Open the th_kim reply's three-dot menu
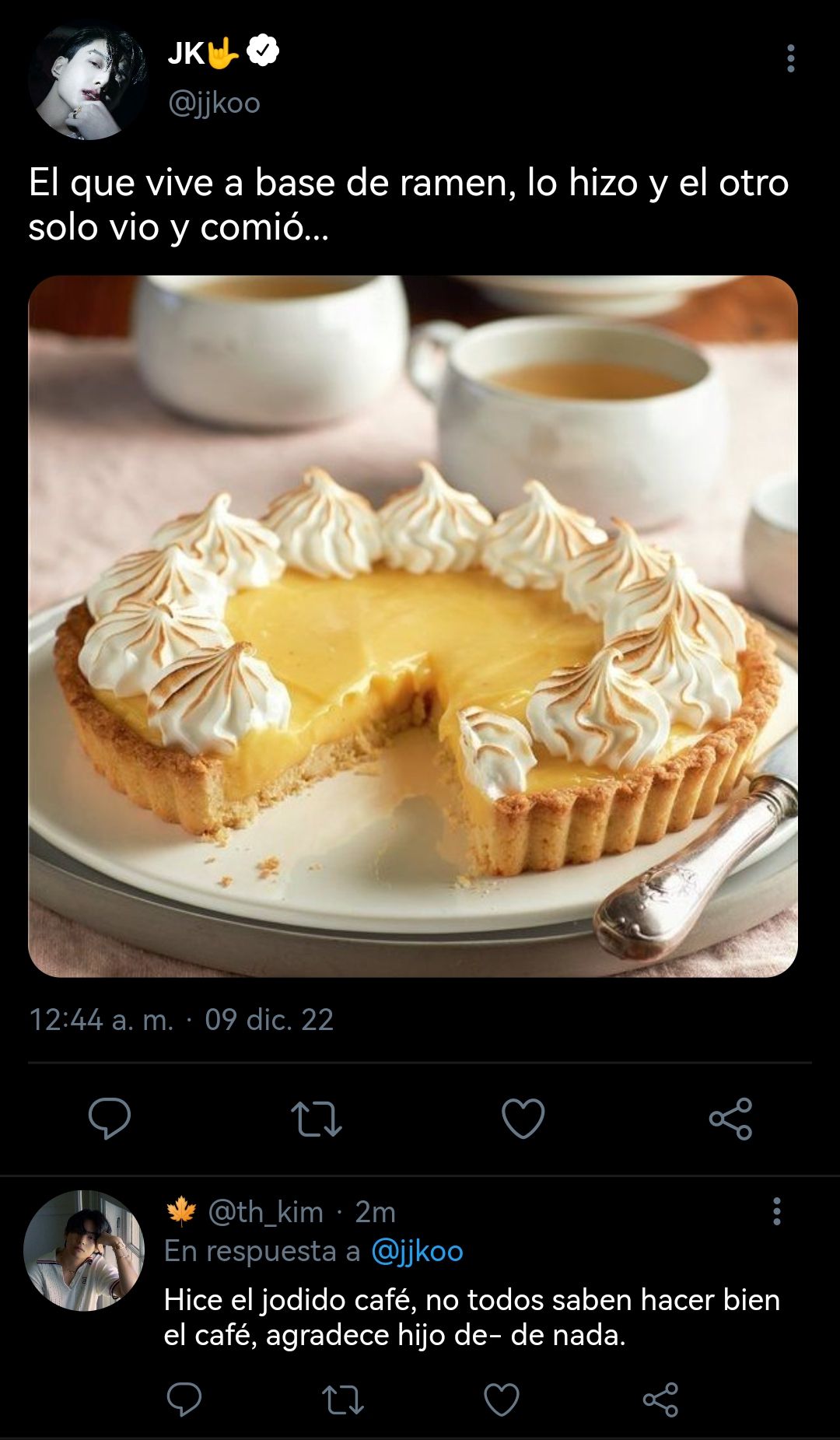This screenshot has height=1440, width=840. (776, 1211)
